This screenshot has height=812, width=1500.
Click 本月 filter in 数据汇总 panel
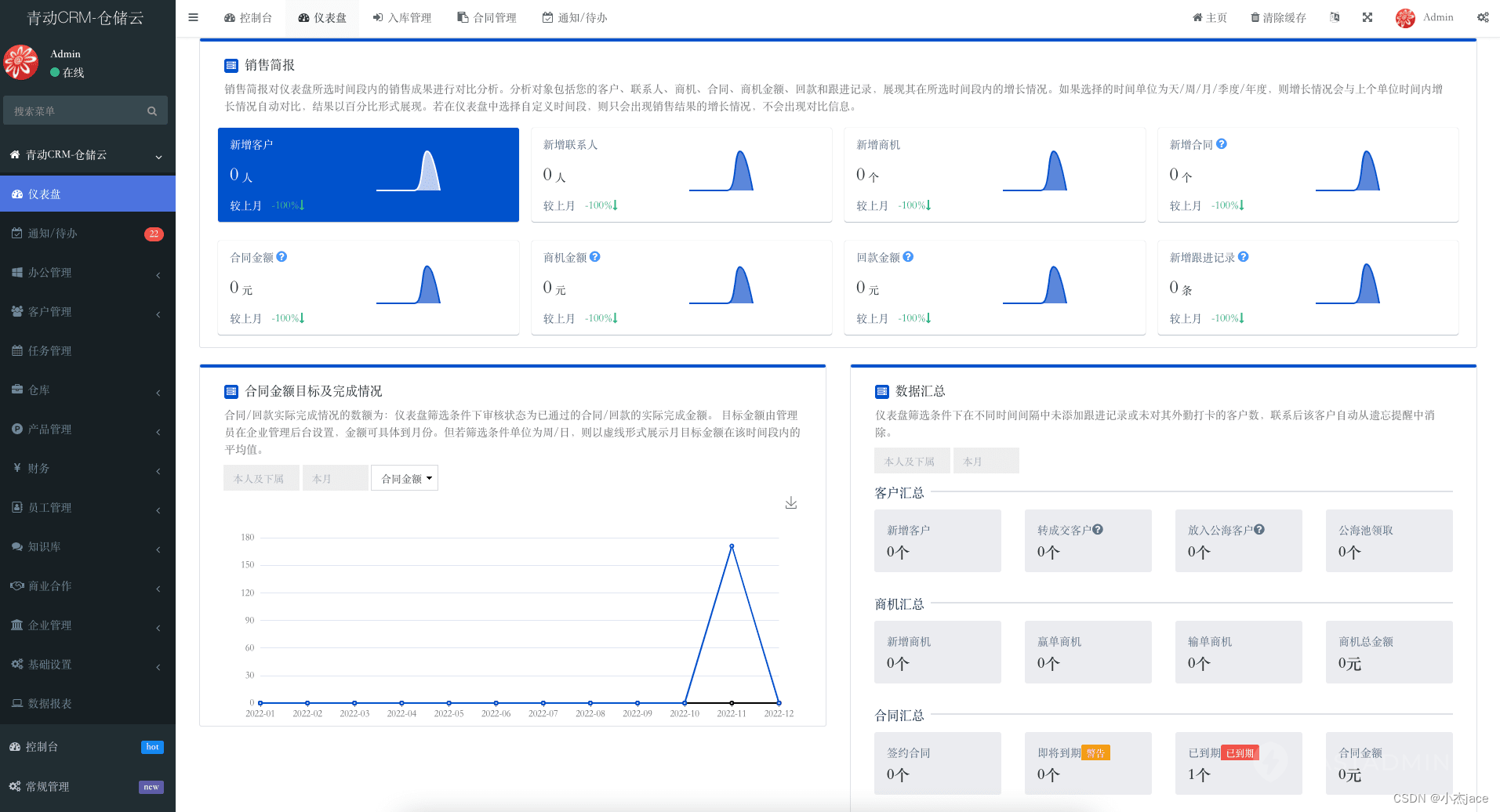click(986, 461)
